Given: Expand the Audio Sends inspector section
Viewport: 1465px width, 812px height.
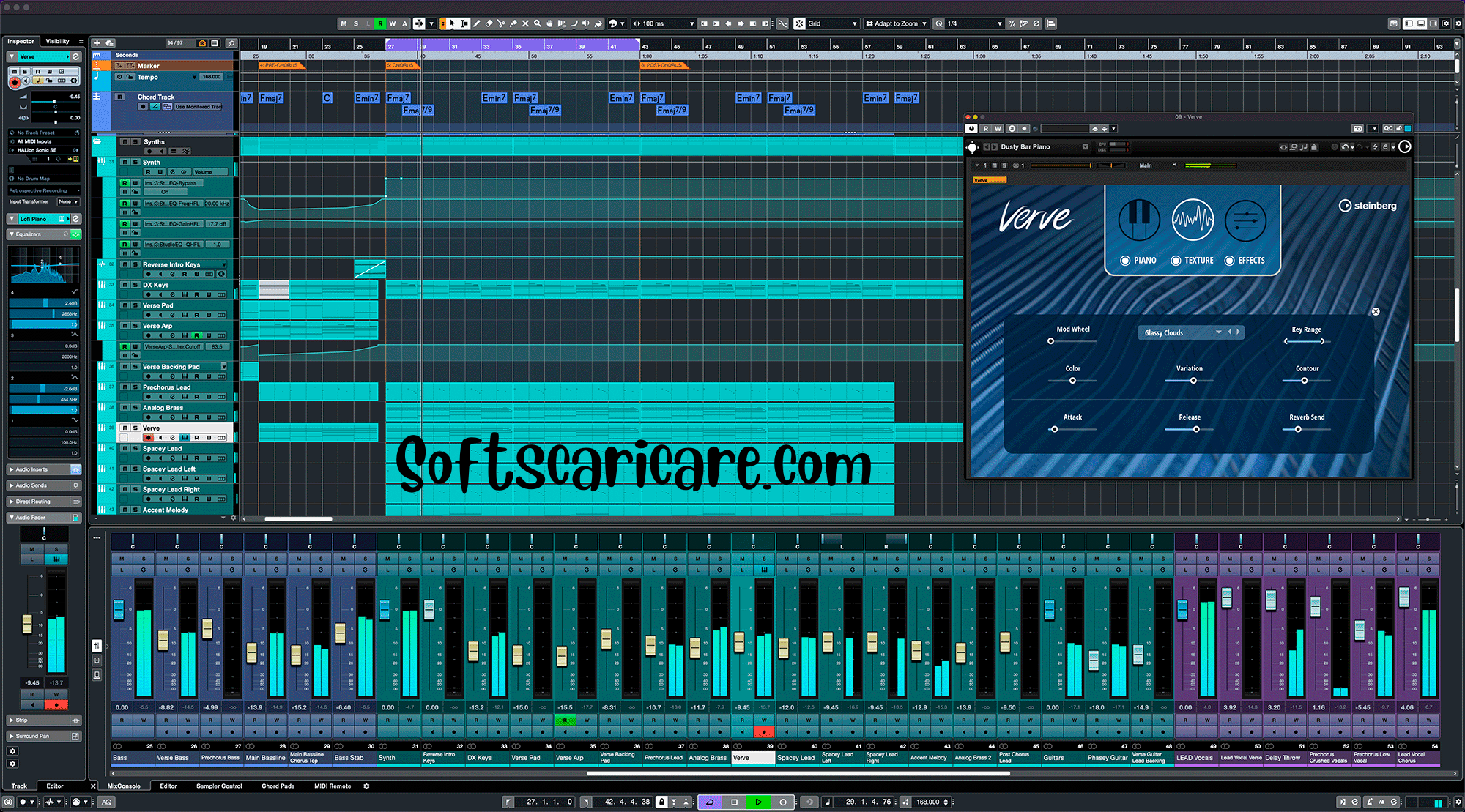Looking at the screenshot, I should tap(44, 485).
